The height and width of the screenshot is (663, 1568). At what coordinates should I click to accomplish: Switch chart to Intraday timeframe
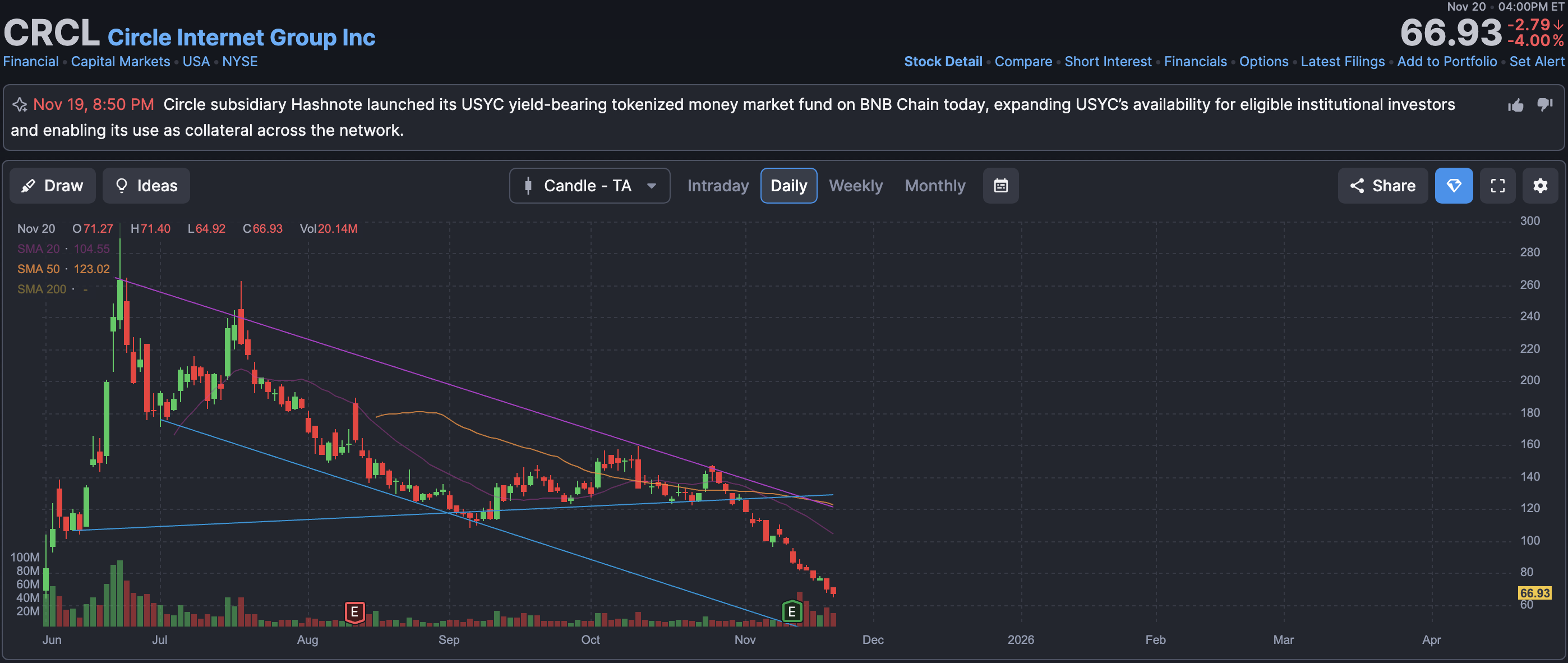click(718, 186)
